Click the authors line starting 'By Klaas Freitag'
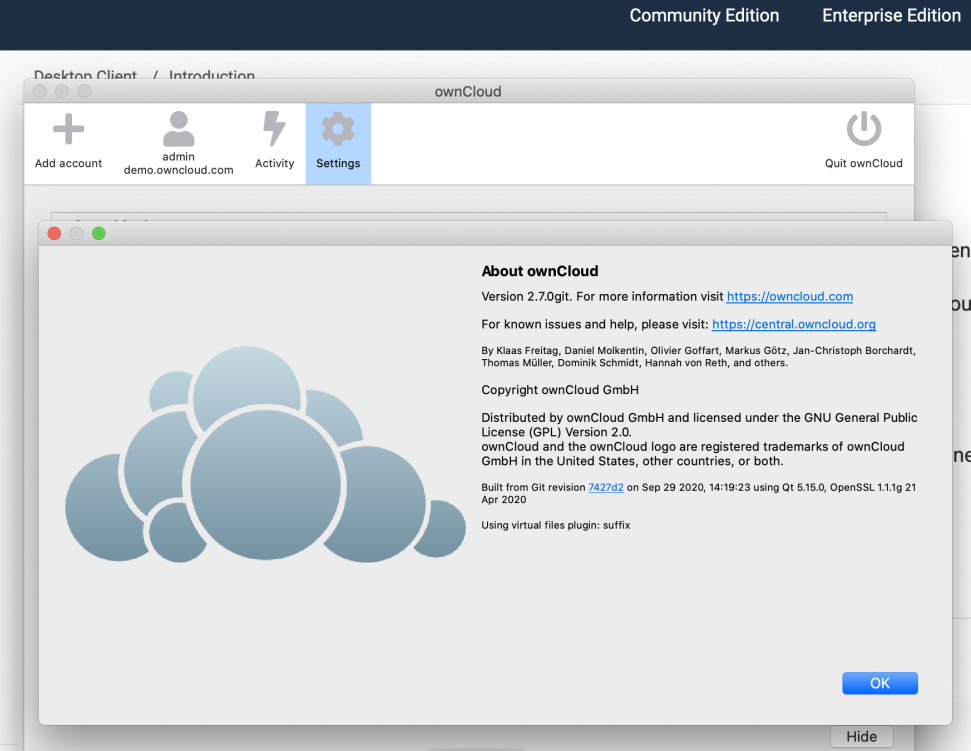This screenshot has height=751, width=971. (699, 357)
